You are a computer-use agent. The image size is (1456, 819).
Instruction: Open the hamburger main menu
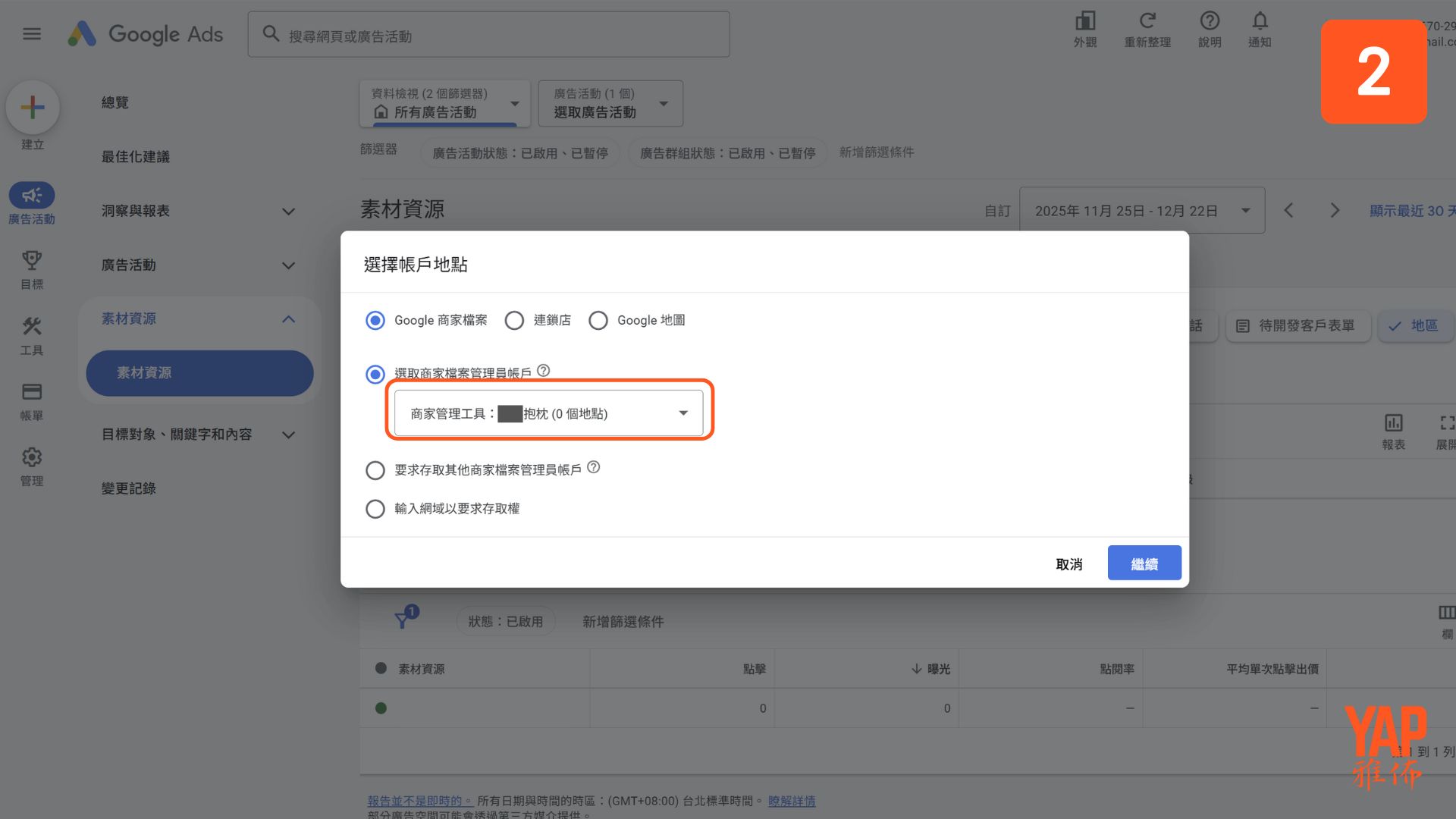pyautogui.click(x=32, y=34)
